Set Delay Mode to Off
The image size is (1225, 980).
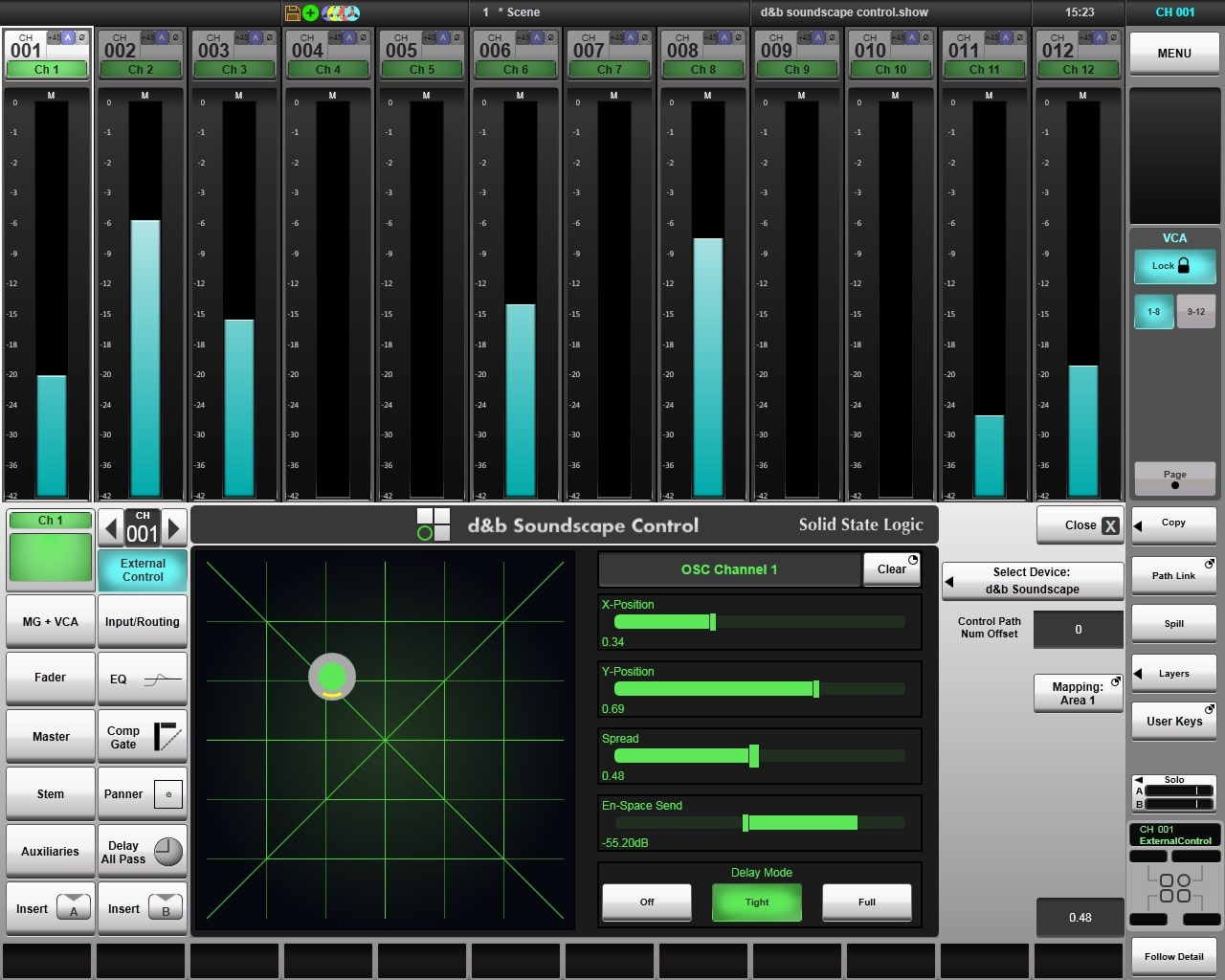pos(647,902)
